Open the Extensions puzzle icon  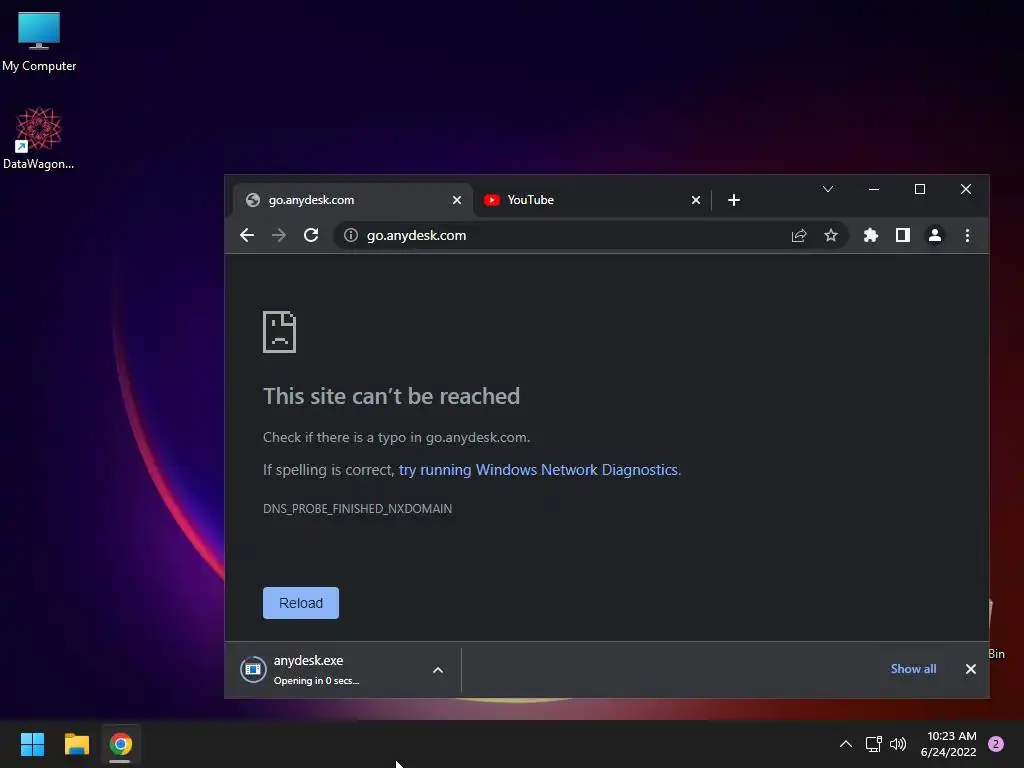pyautogui.click(x=871, y=235)
